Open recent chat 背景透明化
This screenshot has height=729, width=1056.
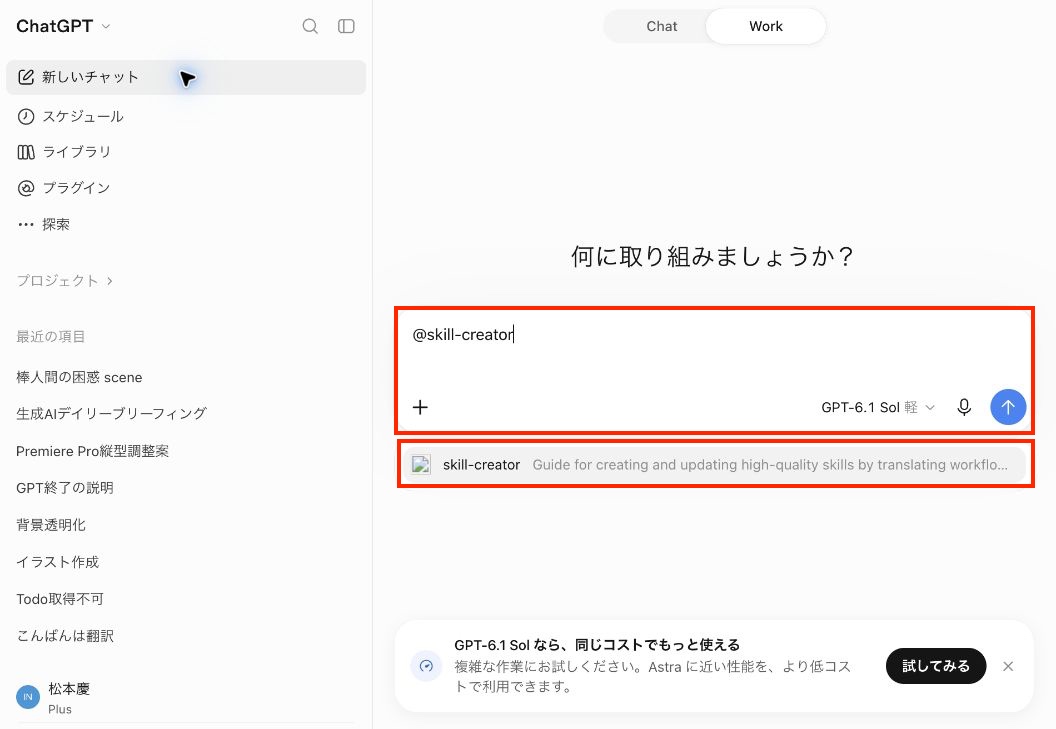[186, 525]
